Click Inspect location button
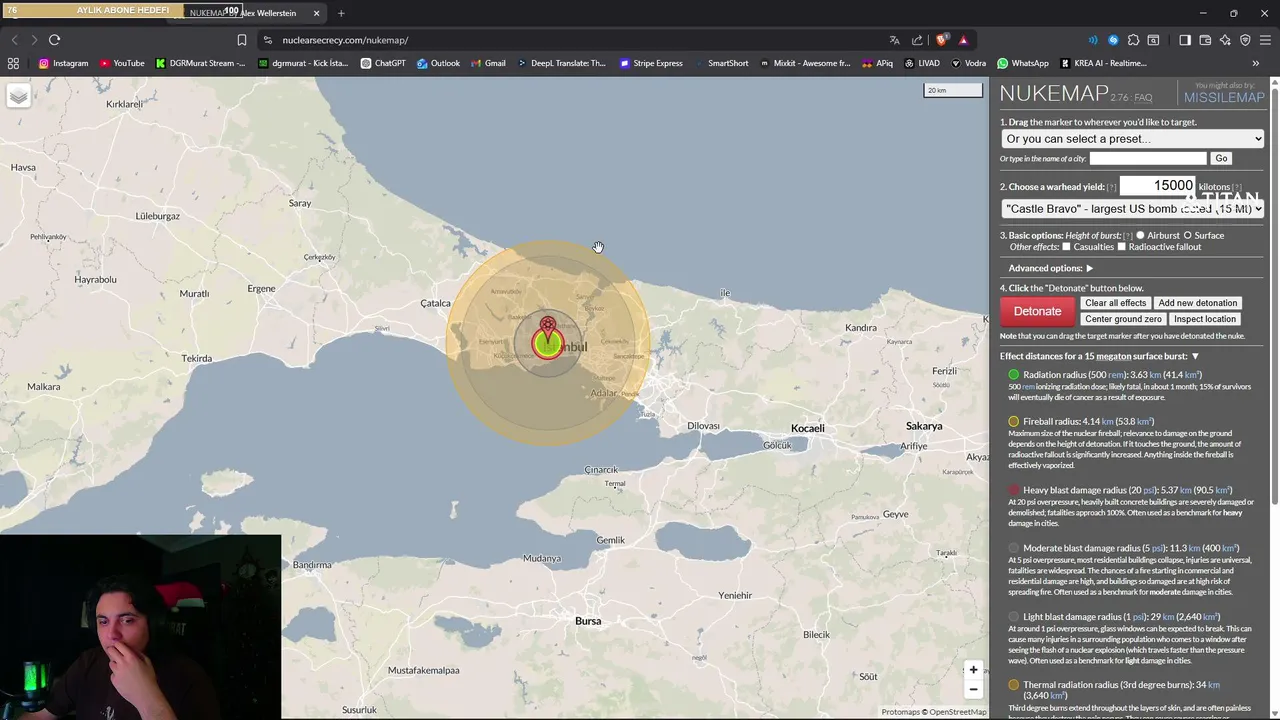1280x720 pixels. point(1204,319)
